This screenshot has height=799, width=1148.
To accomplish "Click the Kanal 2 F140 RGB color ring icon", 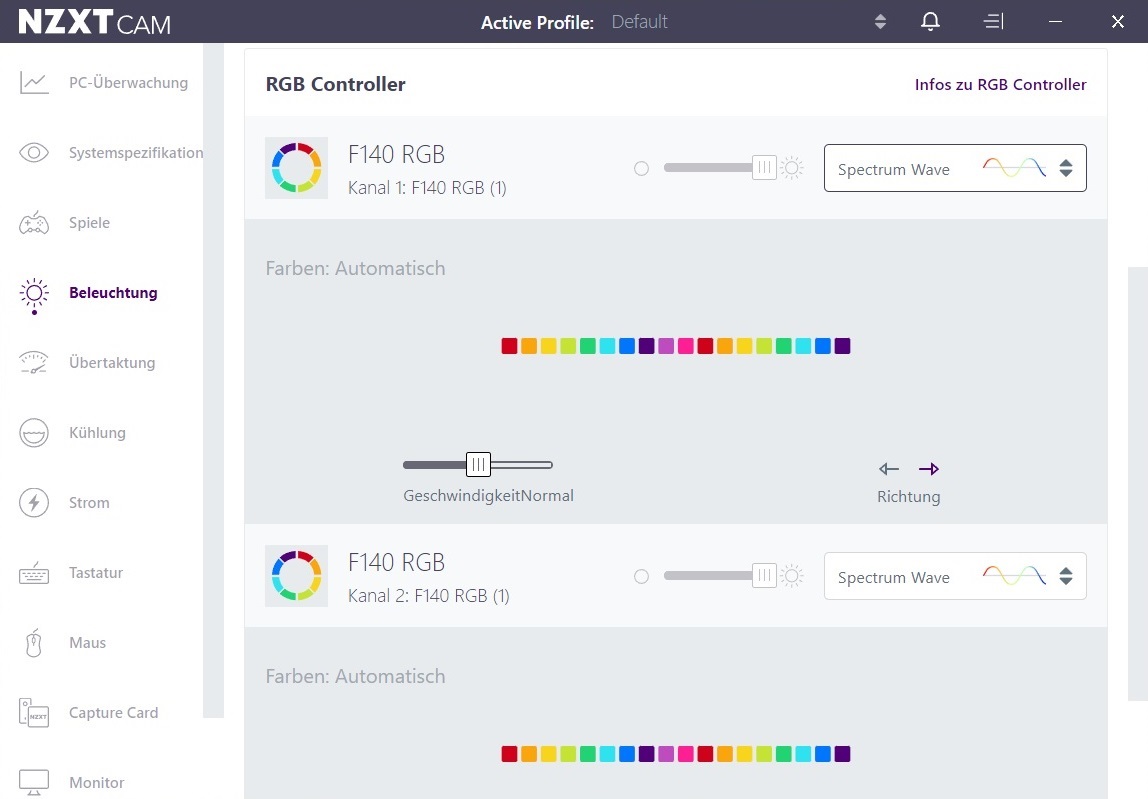I will (297, 576).
